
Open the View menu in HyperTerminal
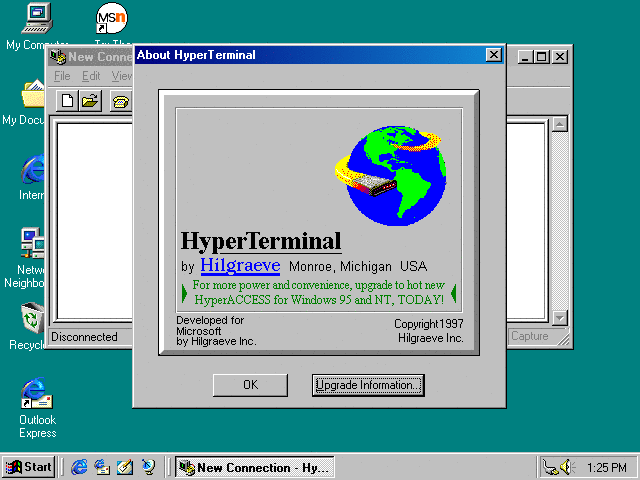[122, 76]
